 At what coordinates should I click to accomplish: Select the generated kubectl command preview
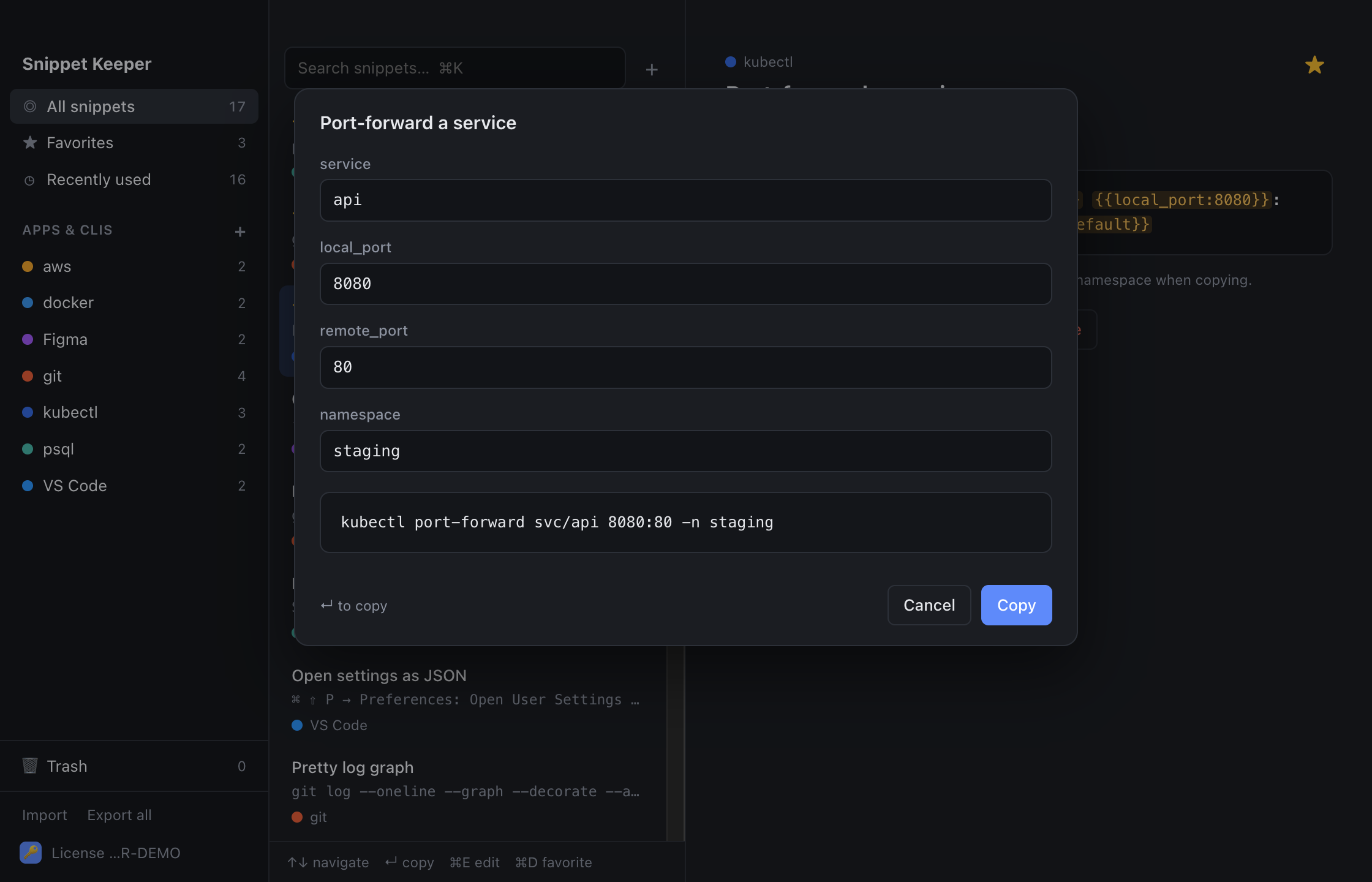pos(685,522)
